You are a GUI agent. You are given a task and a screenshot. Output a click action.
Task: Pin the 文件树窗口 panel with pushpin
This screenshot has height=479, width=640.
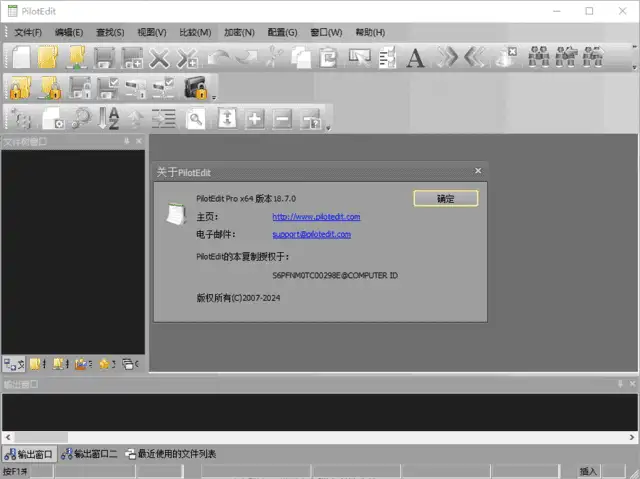[127, 141]
